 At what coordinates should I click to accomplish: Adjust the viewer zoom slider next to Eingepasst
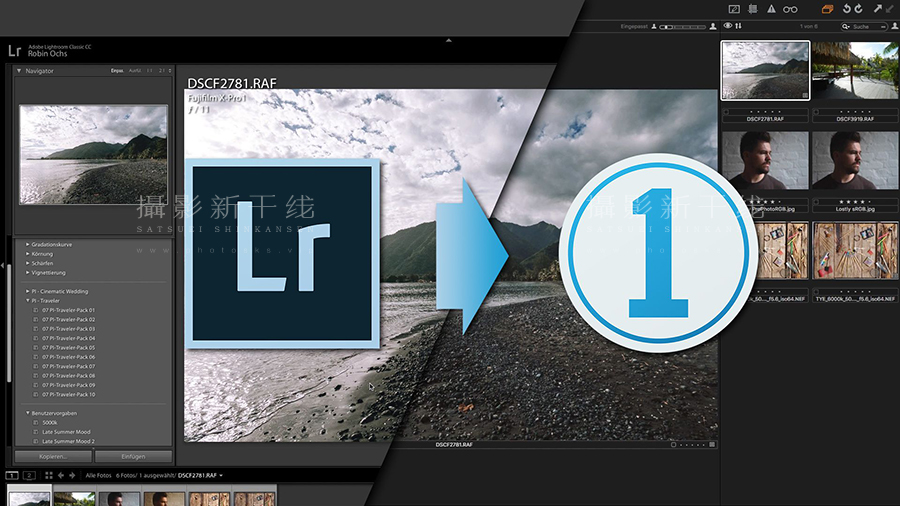[682, 27]
